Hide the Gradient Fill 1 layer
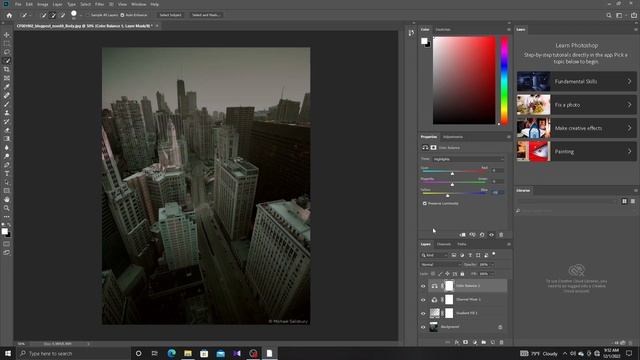The image size is (640, 360). pyautogui.click(x=423, y=313)
